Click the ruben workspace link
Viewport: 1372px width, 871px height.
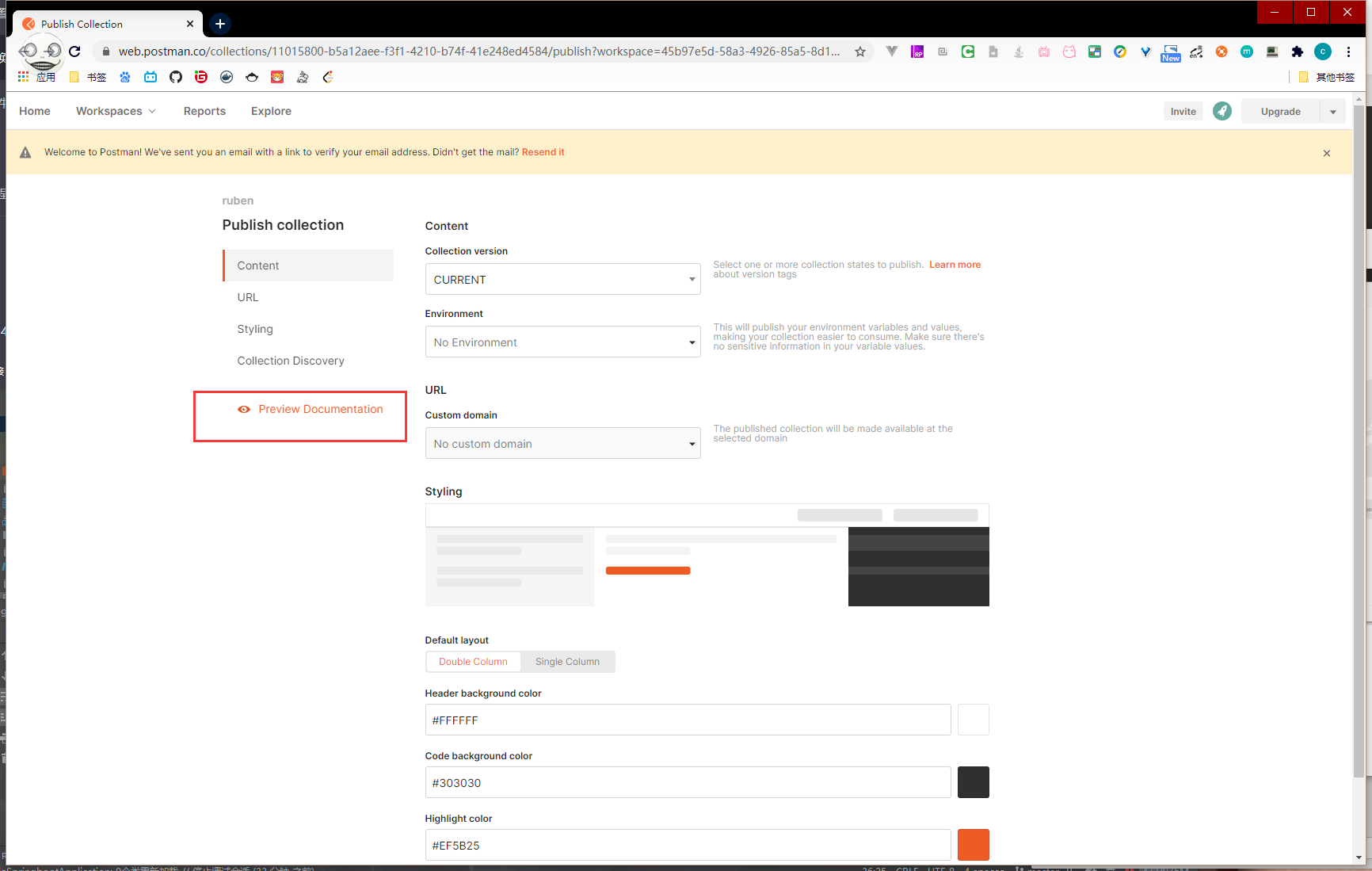click(238, 201)
